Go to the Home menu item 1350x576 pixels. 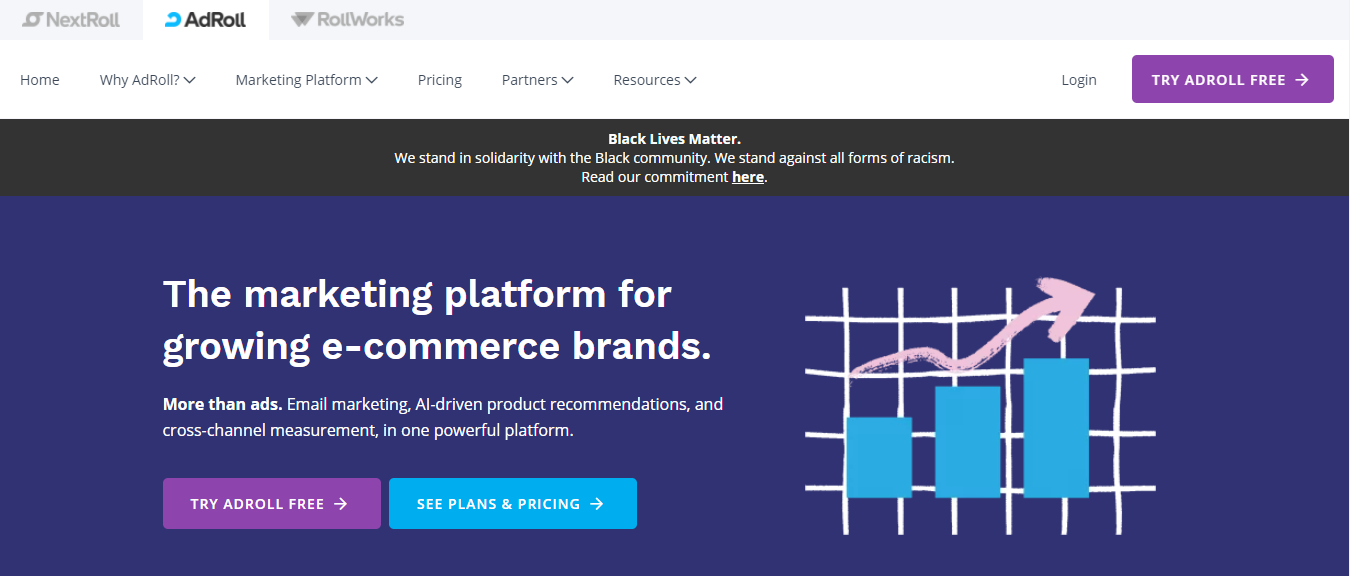click(40, 80)
